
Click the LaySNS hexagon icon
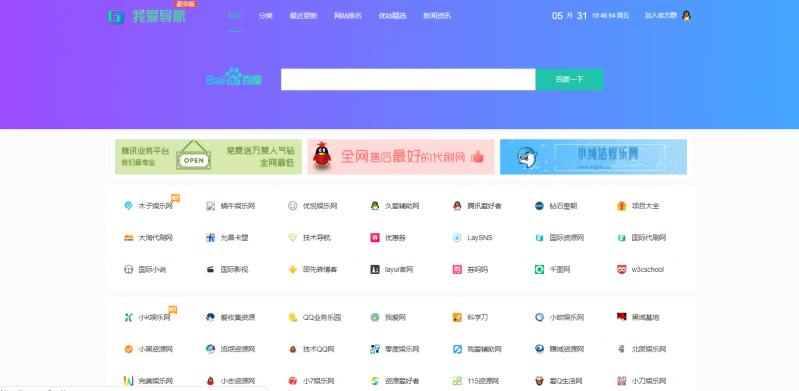(x=457, y=238)
